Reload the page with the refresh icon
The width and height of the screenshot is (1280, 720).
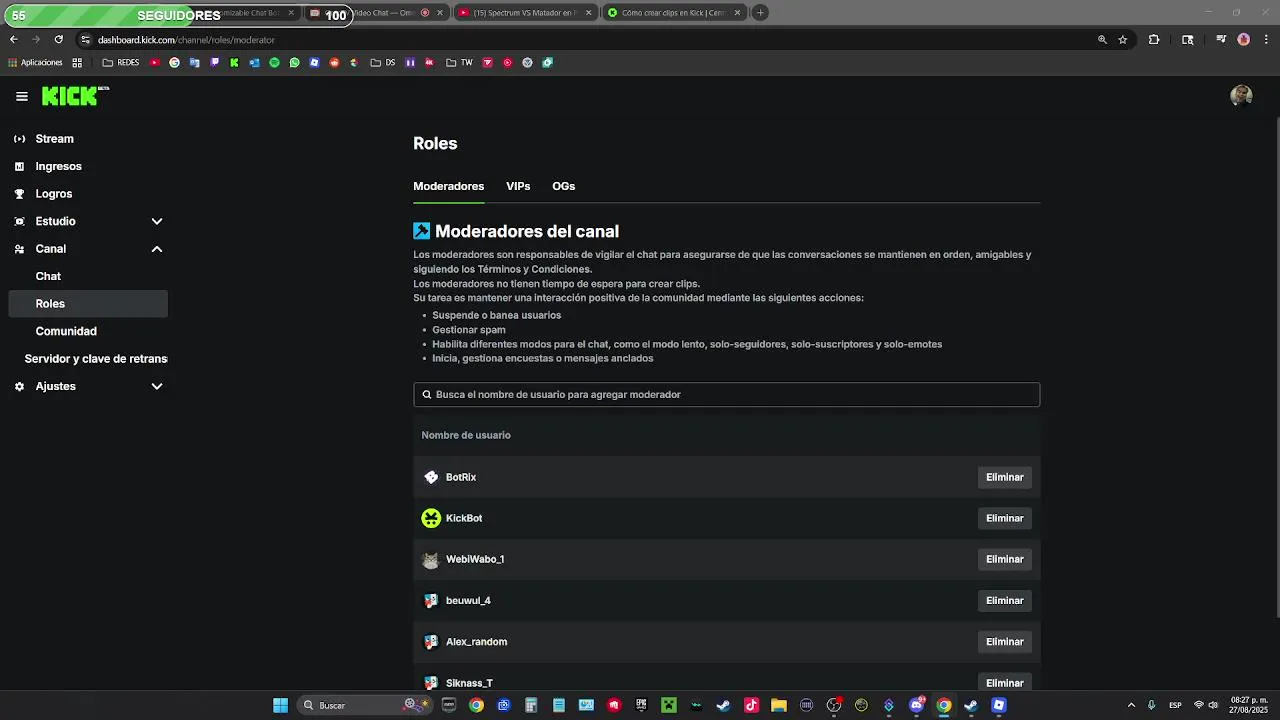pyautogui.click(x=59, y=40)
